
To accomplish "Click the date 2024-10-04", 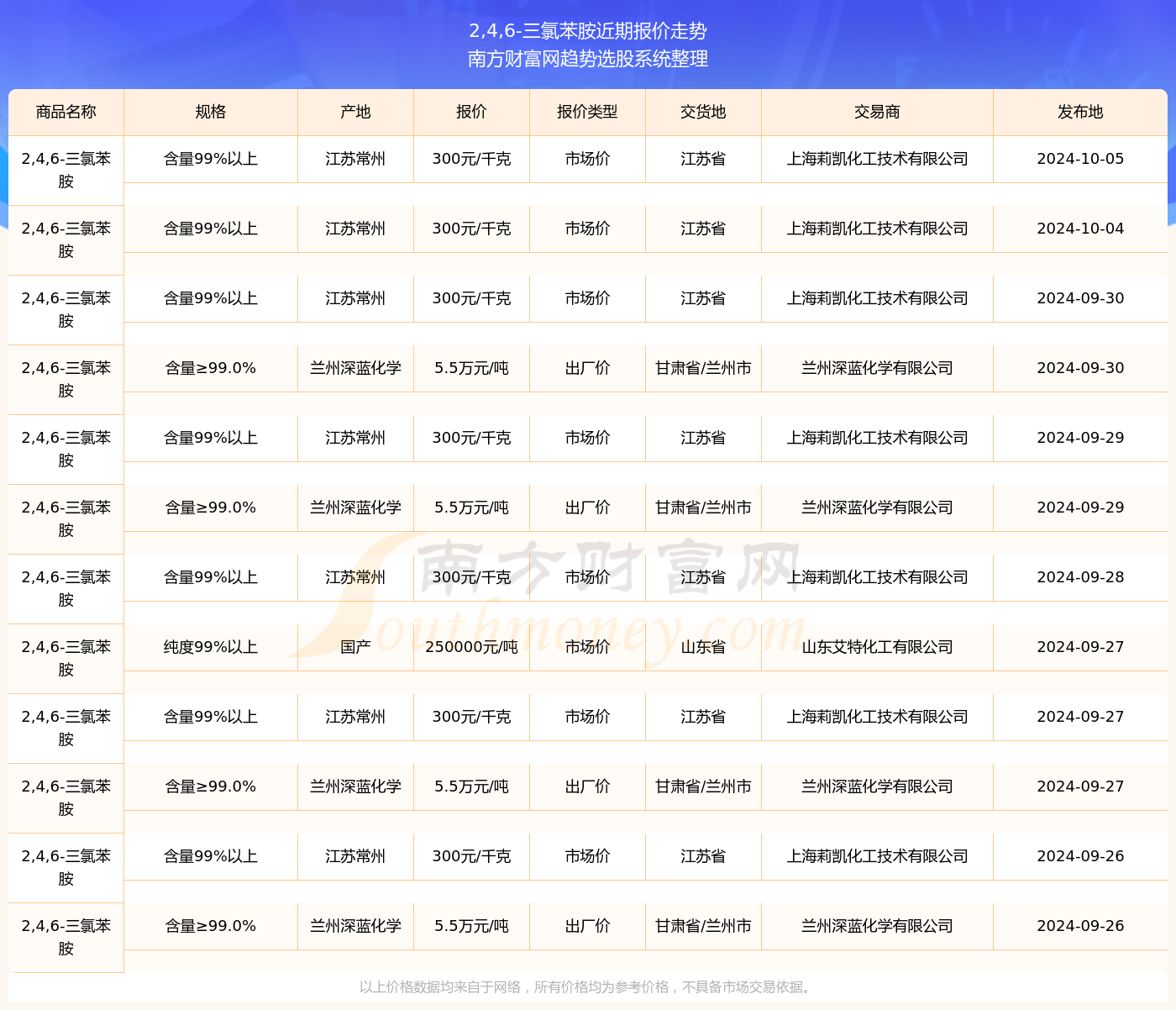I will click(x=1081, y=229).
